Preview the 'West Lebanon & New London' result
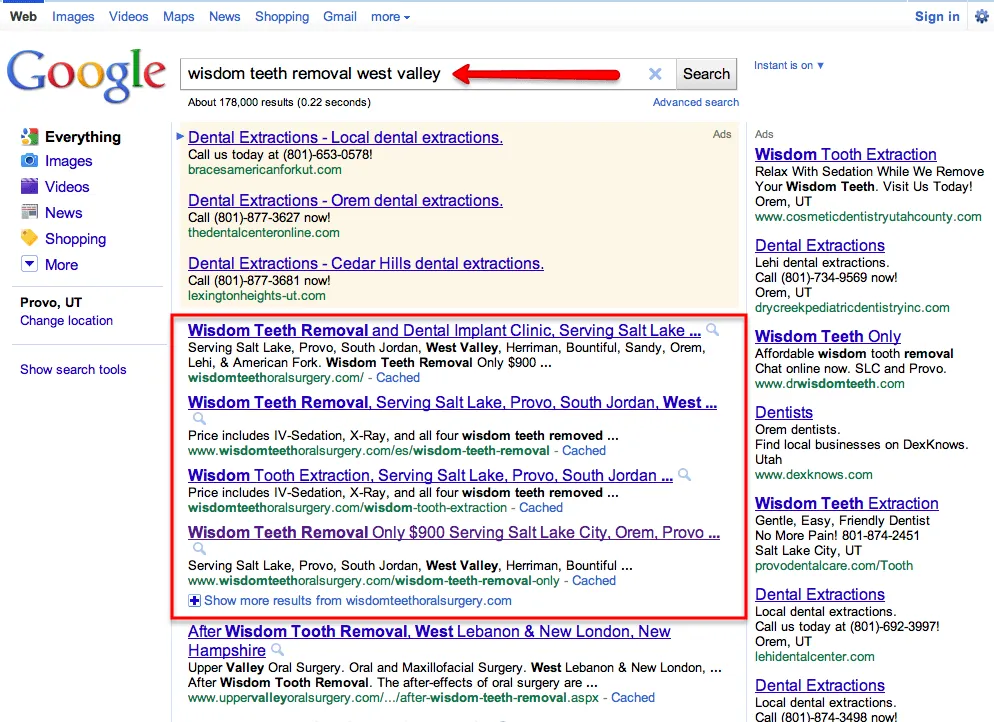This screenshot has width=994, height=722. 277,650
